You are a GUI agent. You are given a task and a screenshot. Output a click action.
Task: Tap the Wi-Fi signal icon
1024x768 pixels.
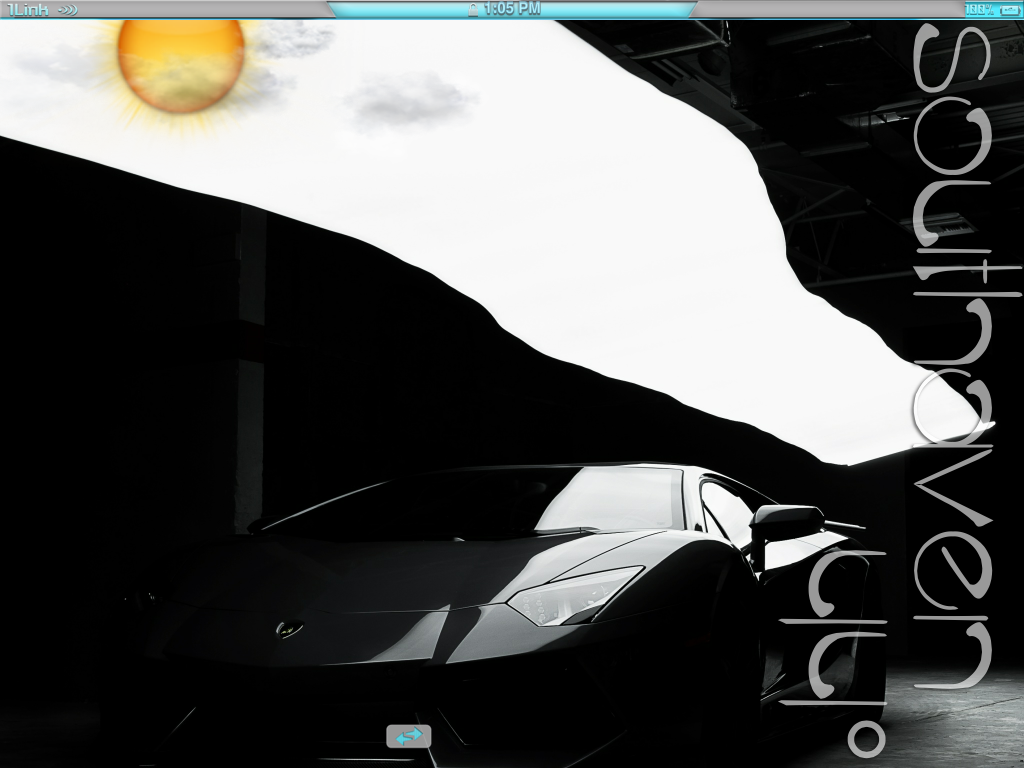point(68,9)
